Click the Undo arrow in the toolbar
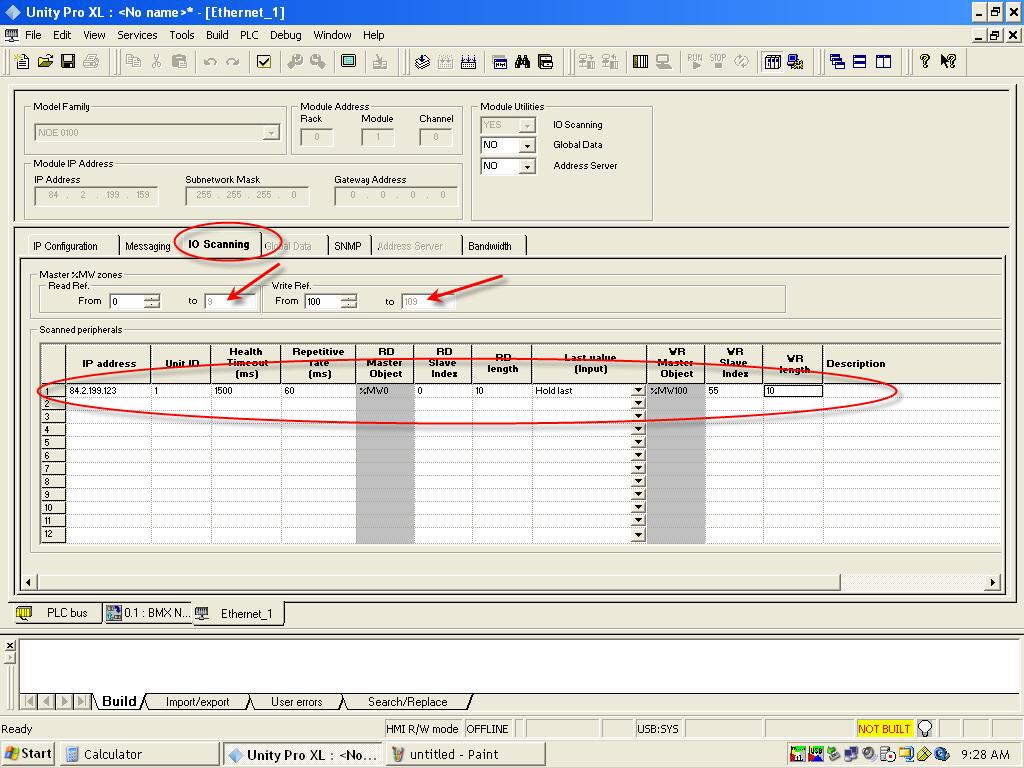Viewport: 1024px width, 768px height. click(210, 62)
